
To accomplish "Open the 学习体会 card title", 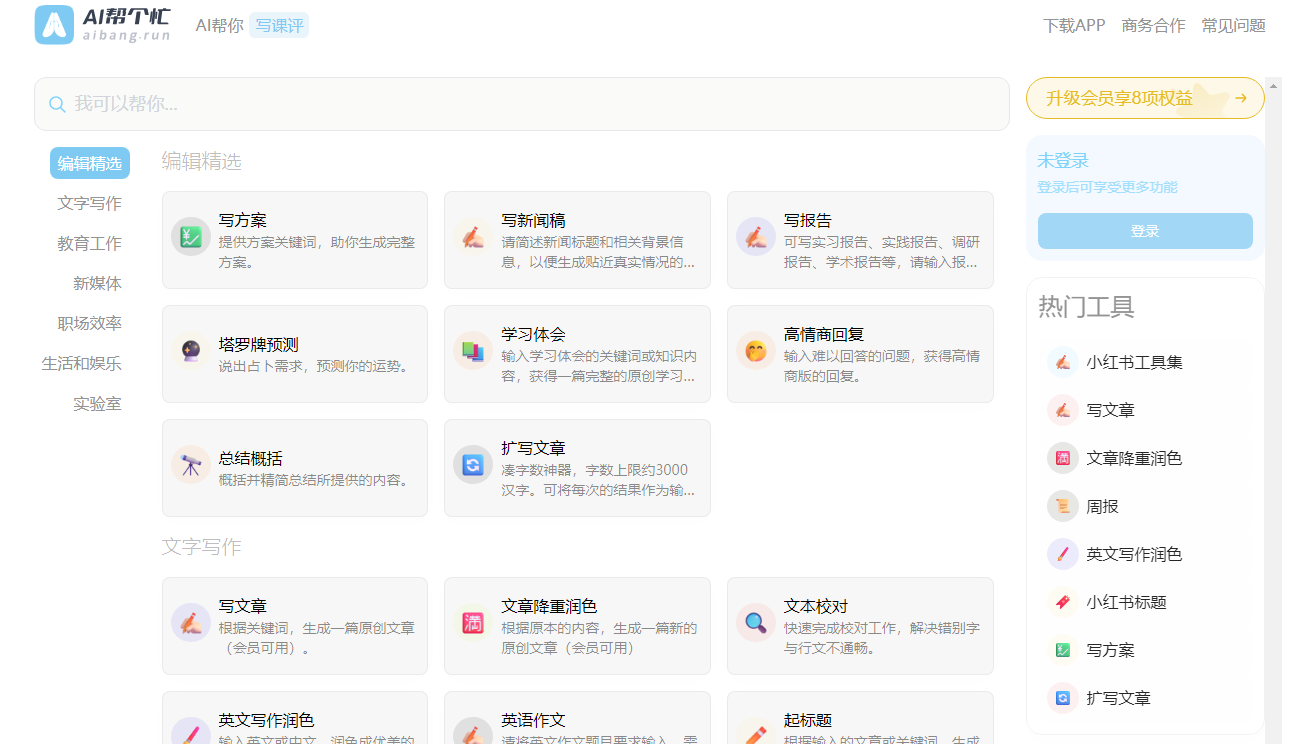I will [534, 334].
